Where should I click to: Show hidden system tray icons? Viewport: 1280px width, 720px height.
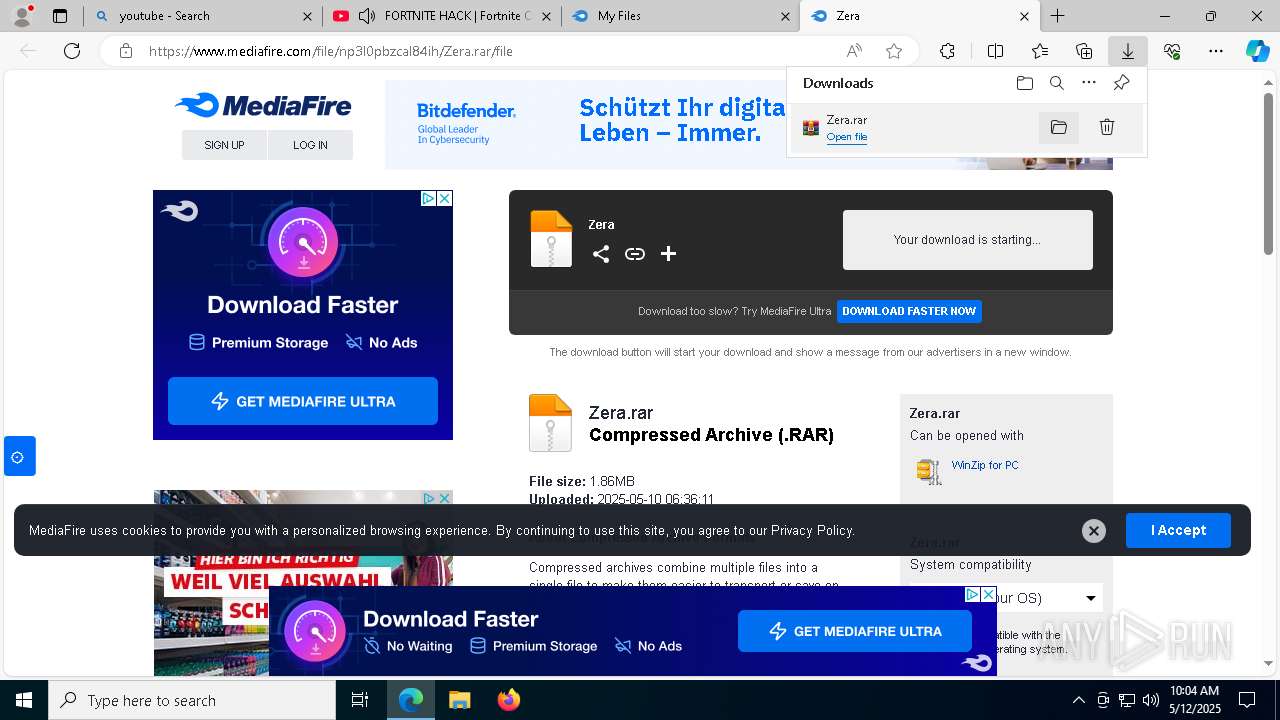pos(1078,700)
